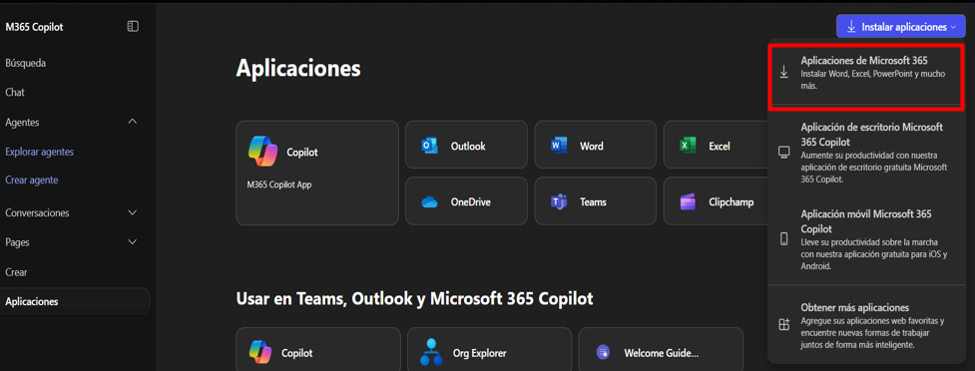This screenshot has height=371, width=975.
Task: Click download arrow icon in Instalar aplicaciones button
Action: (851, 27)
